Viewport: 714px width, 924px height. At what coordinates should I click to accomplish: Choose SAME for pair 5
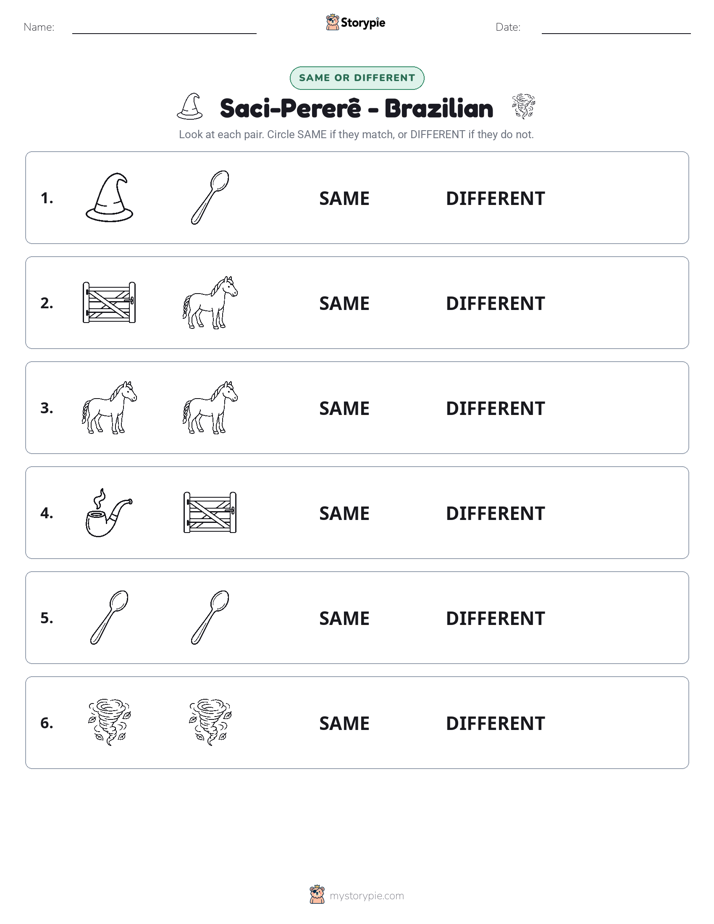[344, 618]
